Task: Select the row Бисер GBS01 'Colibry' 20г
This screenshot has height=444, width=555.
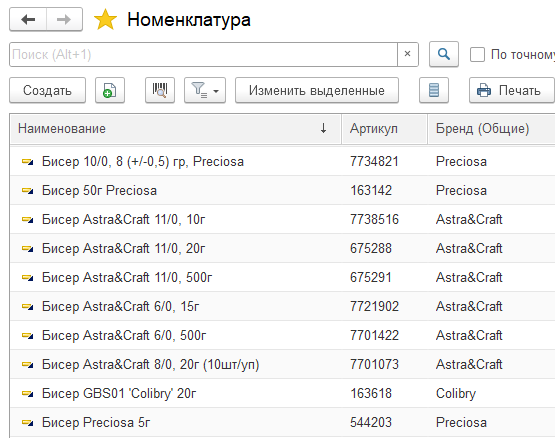Action: (x=282, y=393)
